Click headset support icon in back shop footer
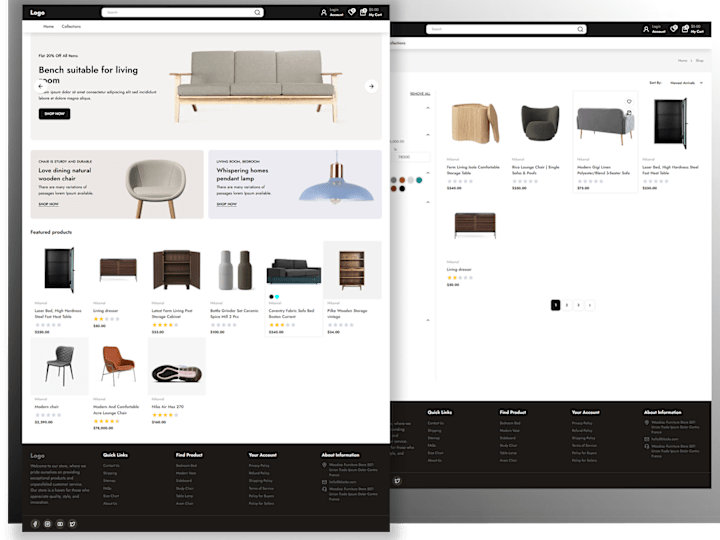720x540 pixels. click(x=647, y=446)
